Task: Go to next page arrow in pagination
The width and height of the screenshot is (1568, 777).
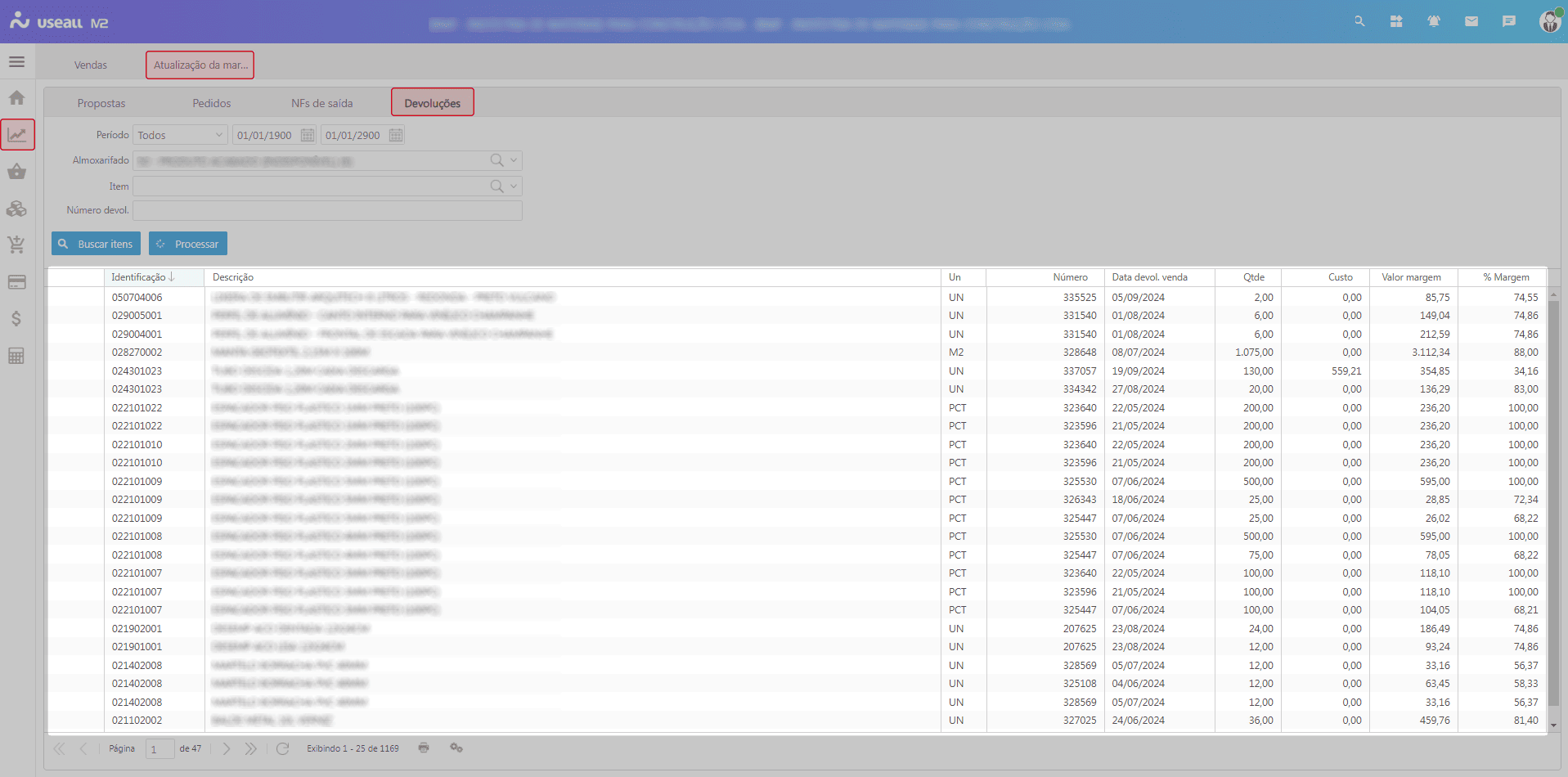Action: (227, 748)
